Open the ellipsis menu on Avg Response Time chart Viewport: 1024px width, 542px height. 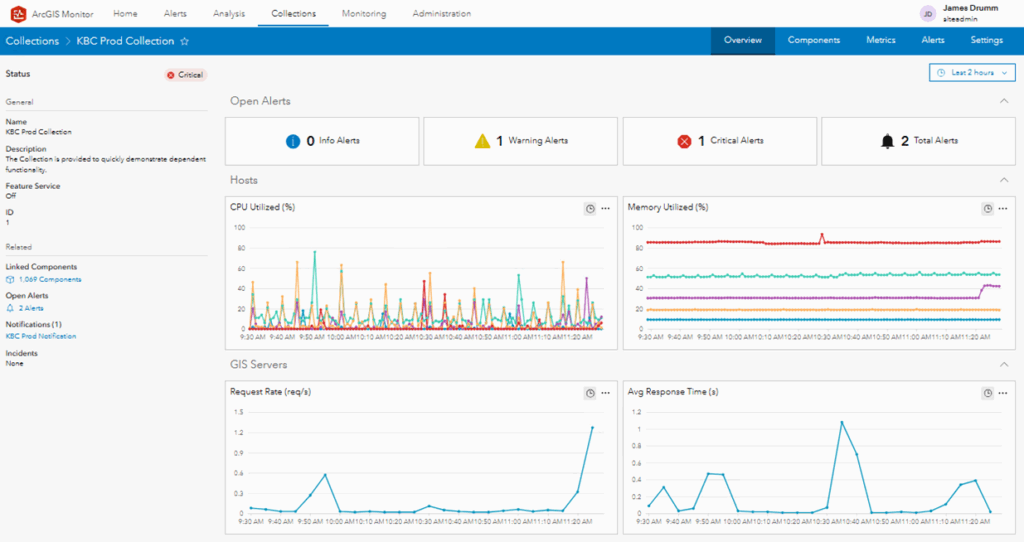(x=1003, y=393)
